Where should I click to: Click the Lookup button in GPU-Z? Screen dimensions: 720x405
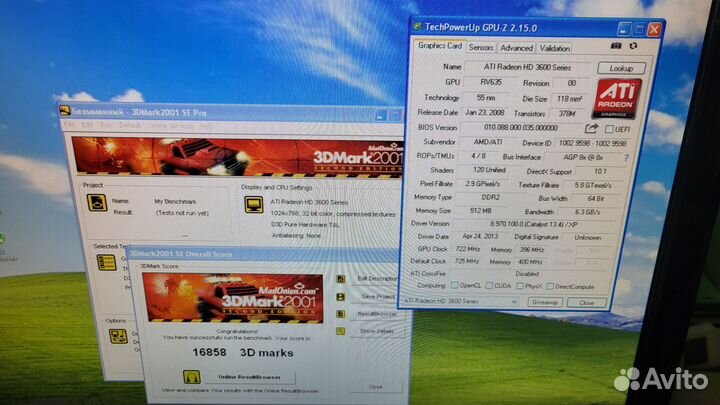point(620,68)
